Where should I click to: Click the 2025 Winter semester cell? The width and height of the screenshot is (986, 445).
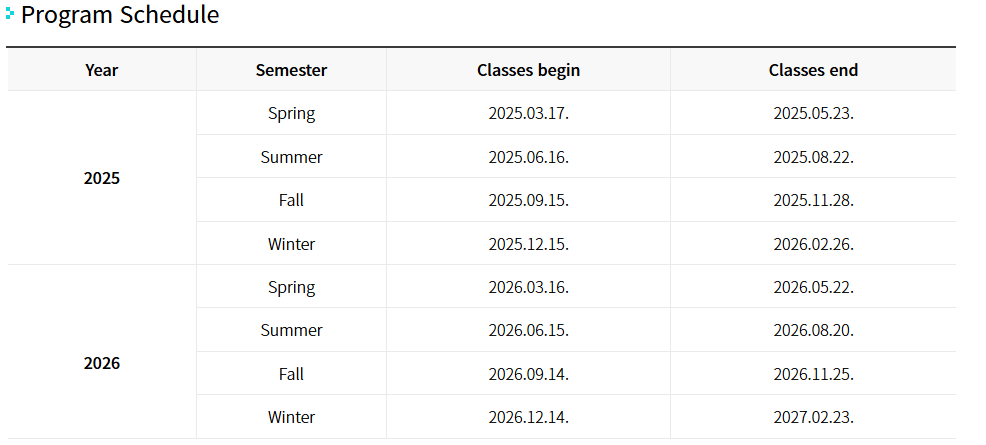[x=291, y=243]
